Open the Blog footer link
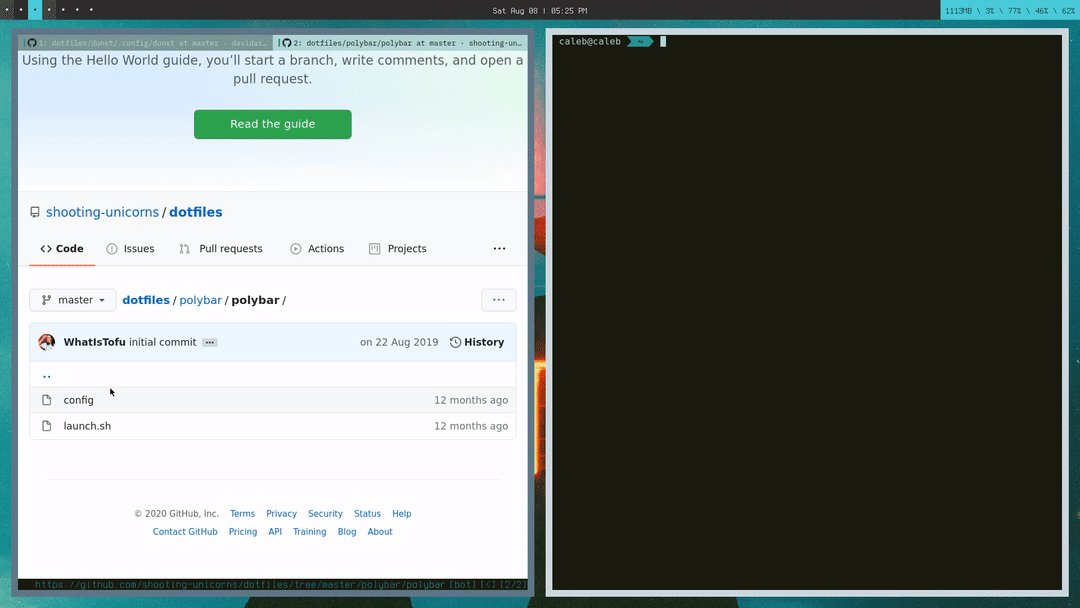 click(347, 532)
